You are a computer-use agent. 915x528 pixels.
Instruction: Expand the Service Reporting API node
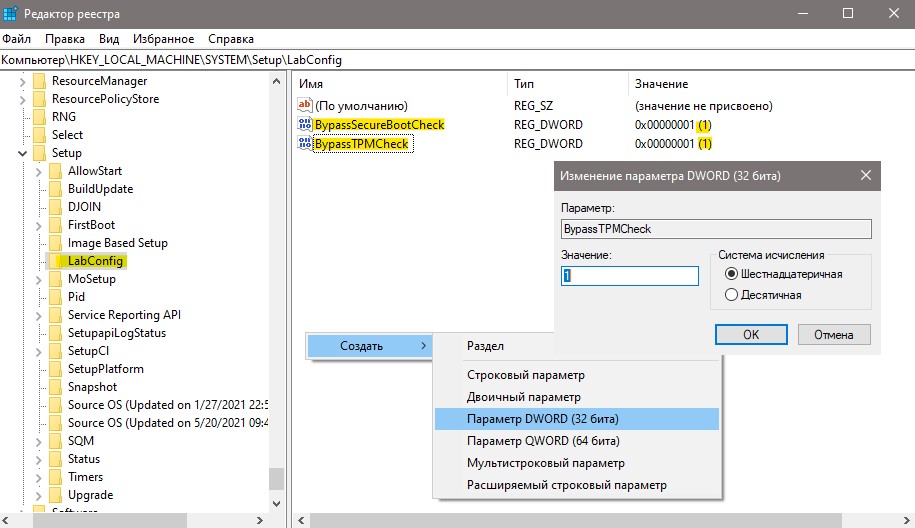pos(39,316)
